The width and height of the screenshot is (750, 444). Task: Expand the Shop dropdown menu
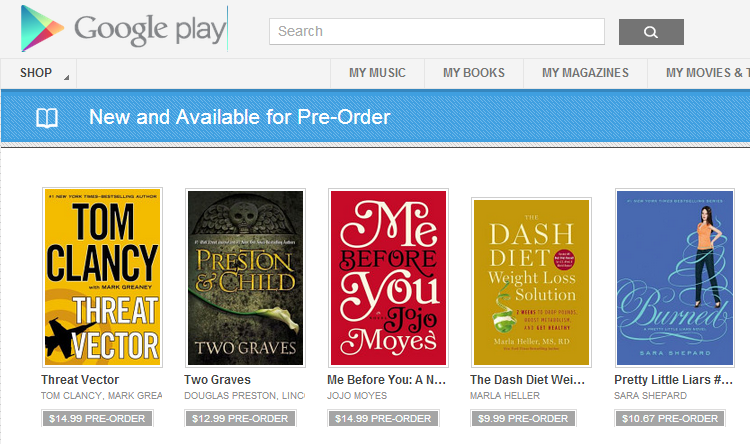click(x=38, y=73)
